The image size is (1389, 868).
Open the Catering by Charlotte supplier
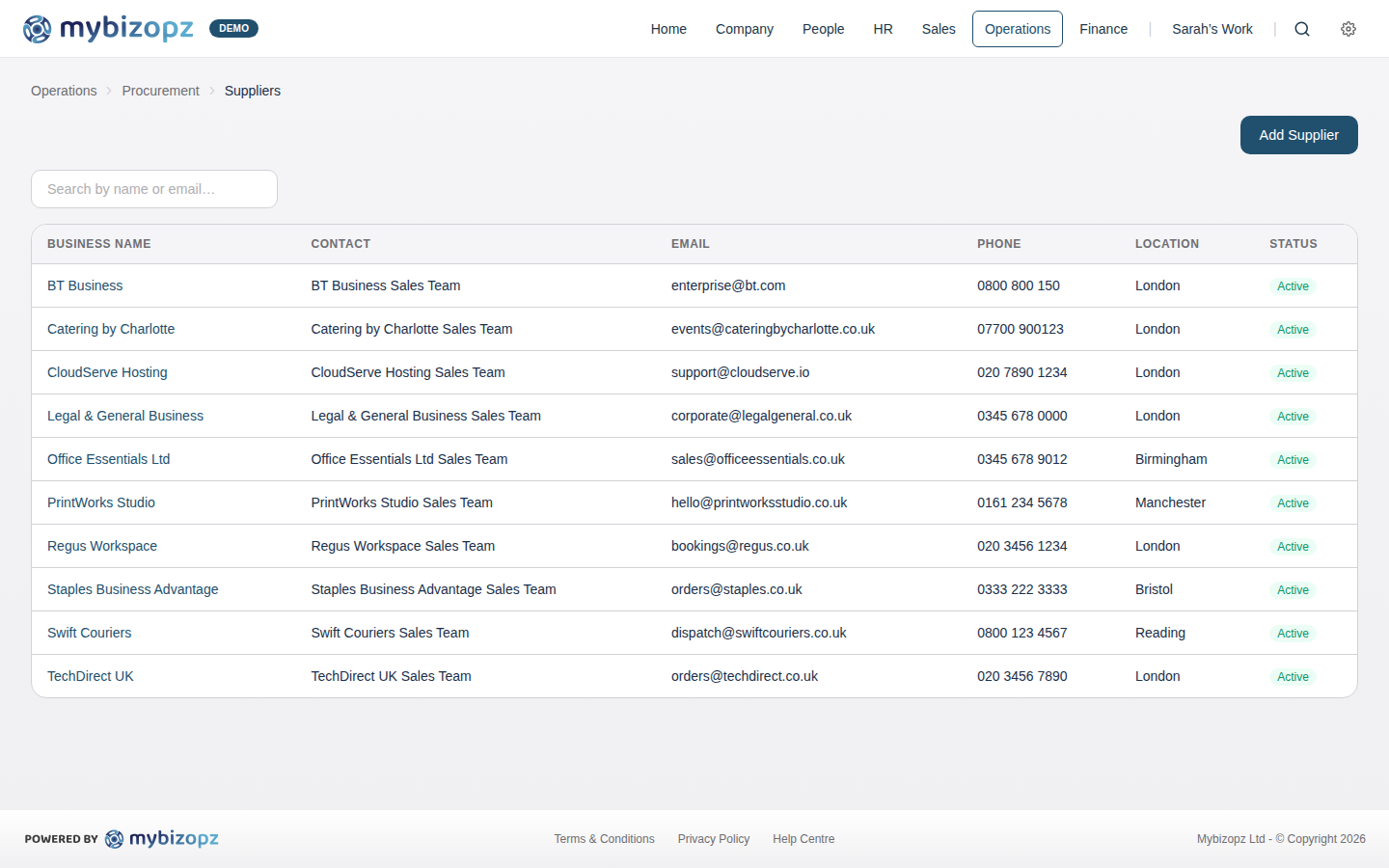[111, 329]
